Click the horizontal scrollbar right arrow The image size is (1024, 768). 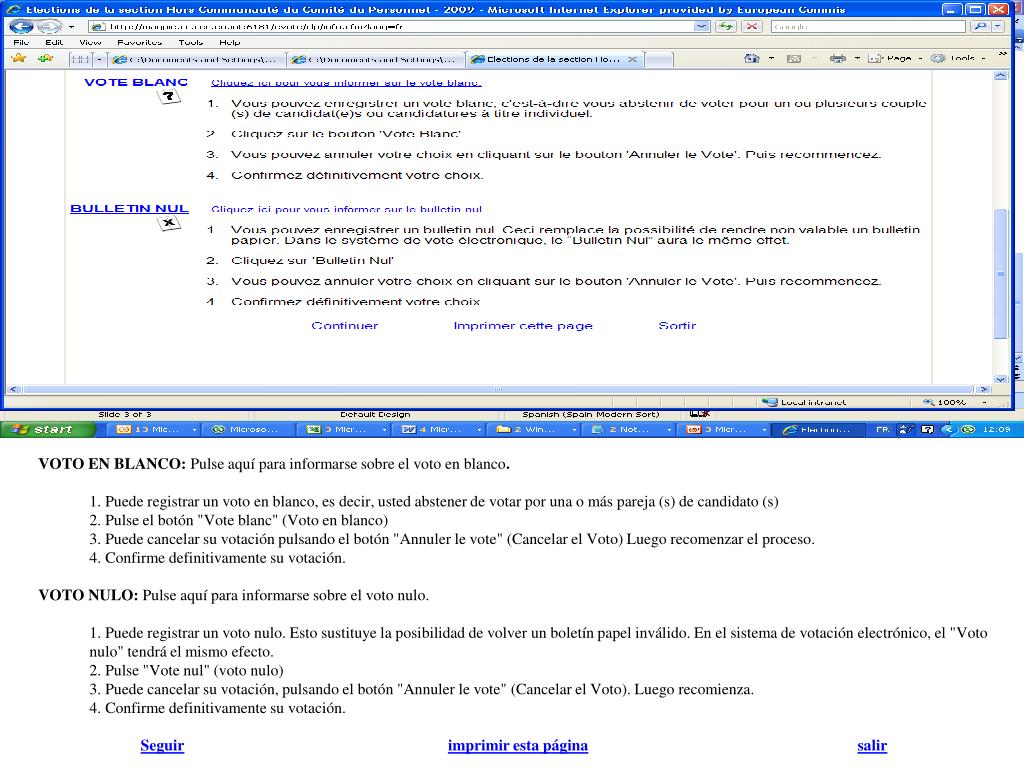point(984,389)
